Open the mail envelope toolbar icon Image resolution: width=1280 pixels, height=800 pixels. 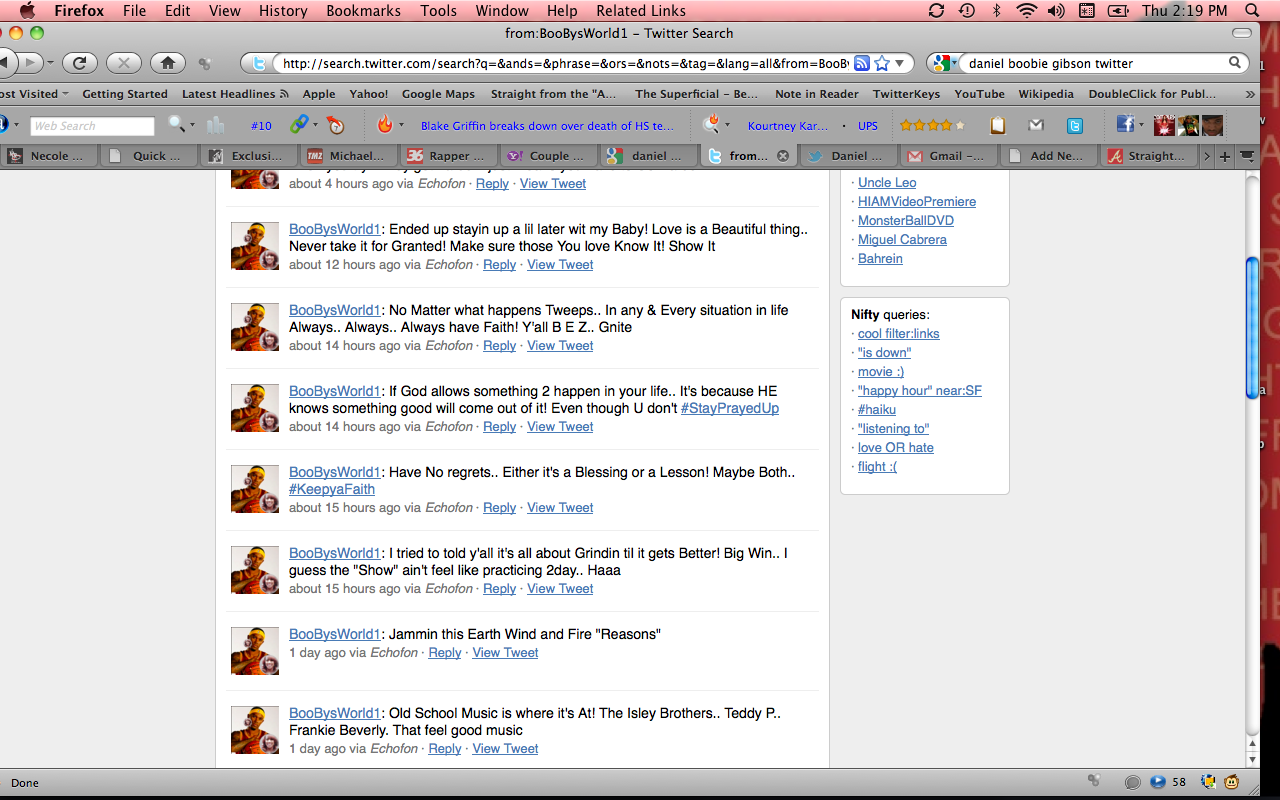[1036, 125]
